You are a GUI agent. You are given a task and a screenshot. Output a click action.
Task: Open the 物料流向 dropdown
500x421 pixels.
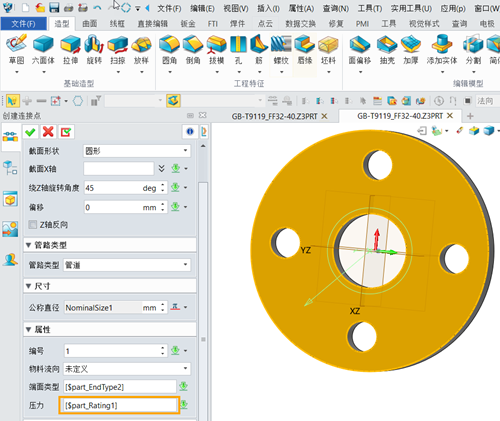point(127,369)
